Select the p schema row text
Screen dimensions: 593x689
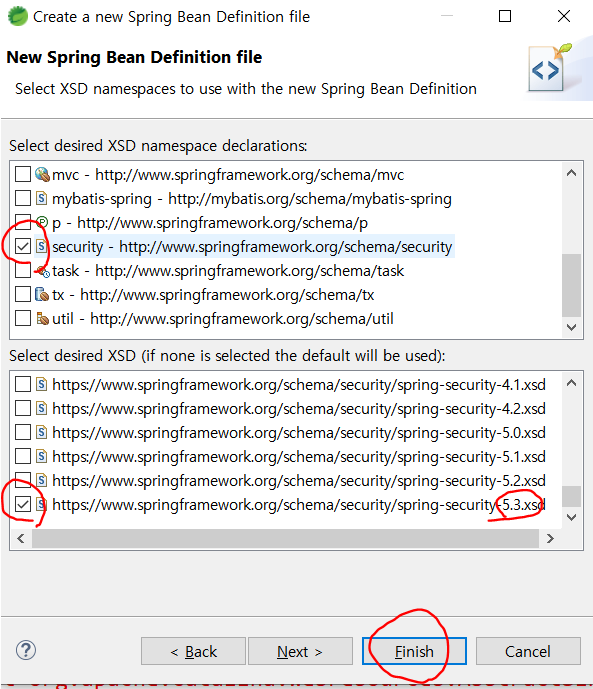tap(210, 223)
